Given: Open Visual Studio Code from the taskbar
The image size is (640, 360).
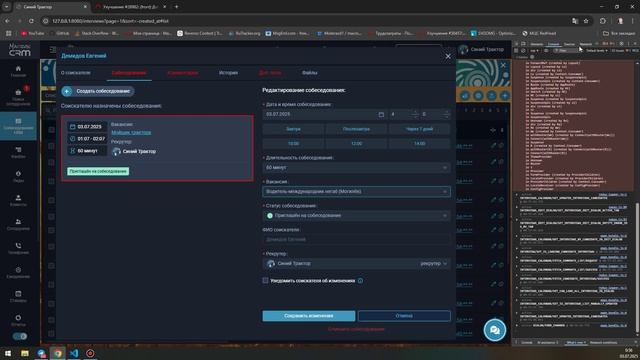Looking at the screenshot, I should pyautogui.click(x=74, y=353).
